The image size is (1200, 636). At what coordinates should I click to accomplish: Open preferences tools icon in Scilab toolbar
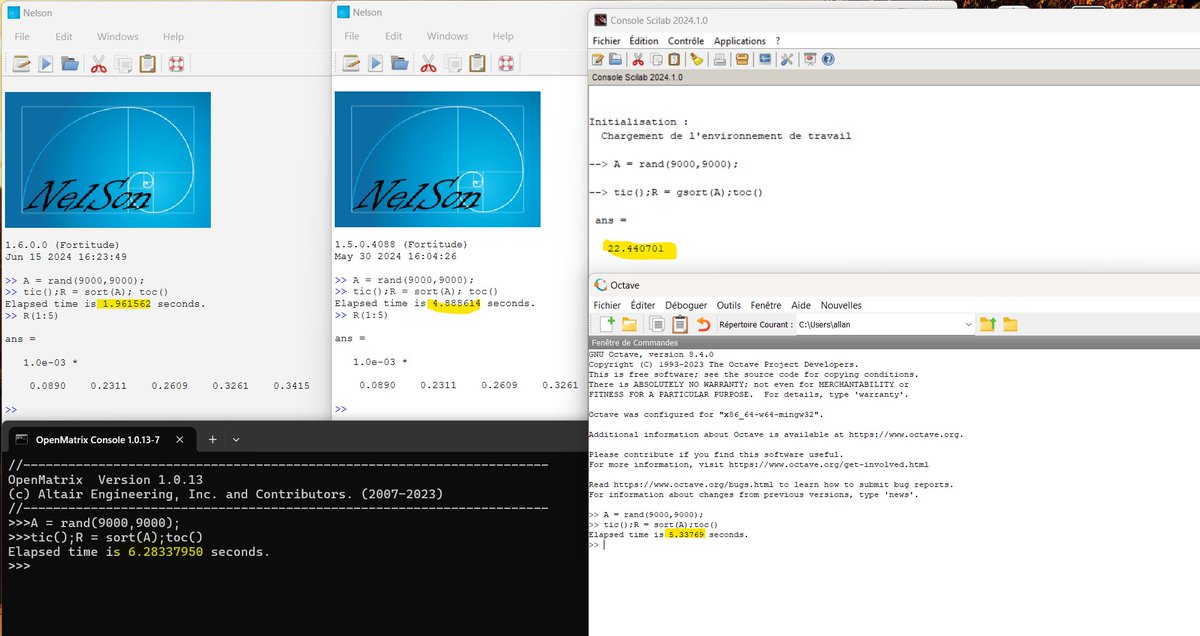pos(787,60)
